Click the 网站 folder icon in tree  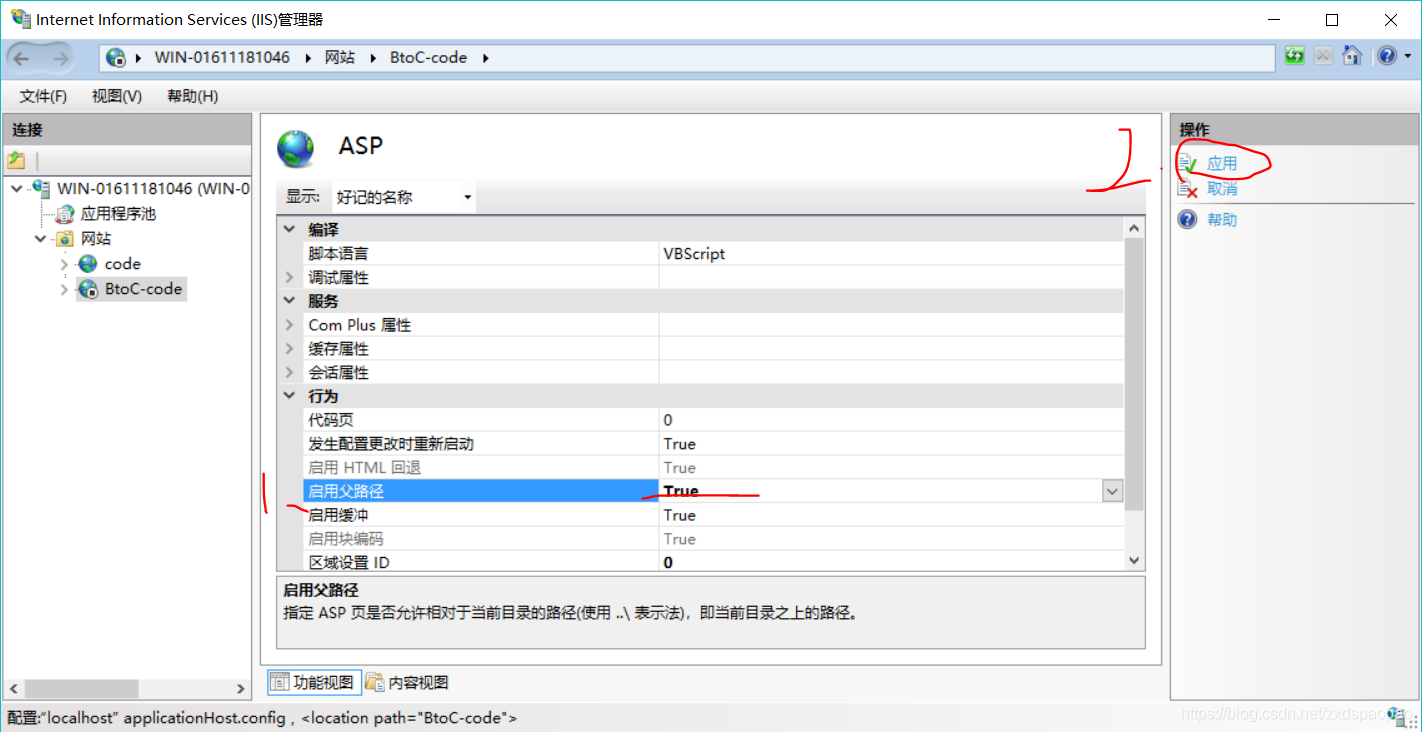[x=65, y=238]
